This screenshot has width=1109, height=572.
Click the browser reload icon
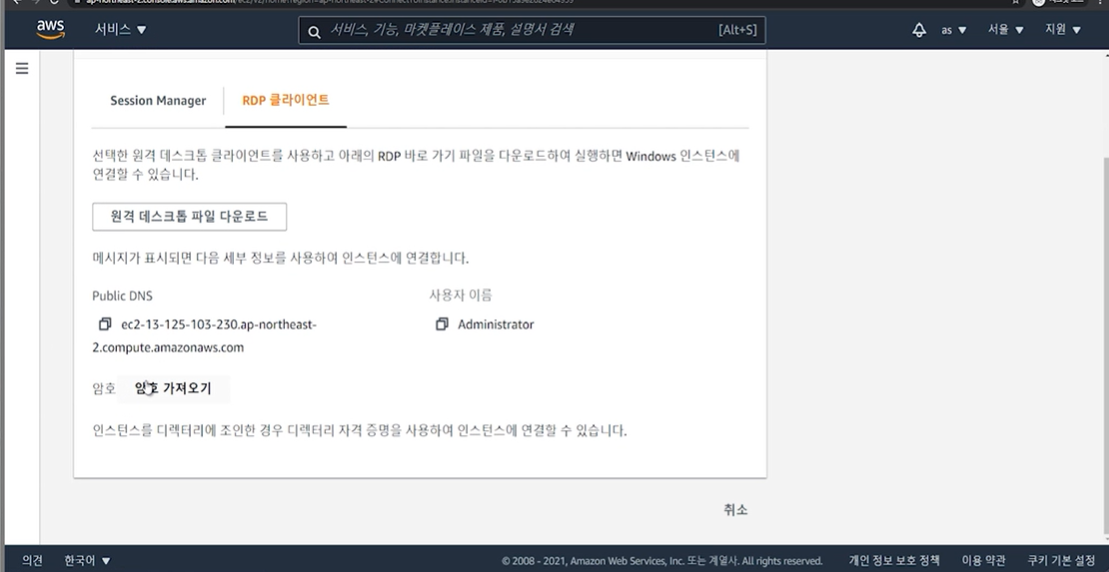[x=53, y=2]
